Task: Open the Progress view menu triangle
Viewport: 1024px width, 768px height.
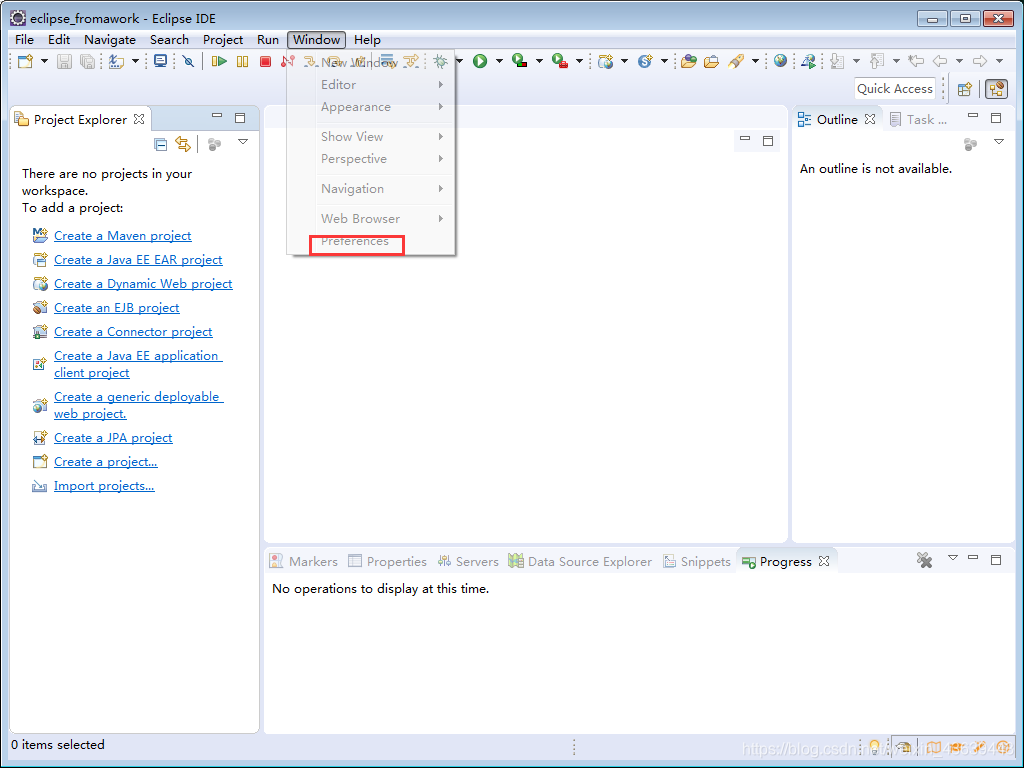Action: pos(953,558)
